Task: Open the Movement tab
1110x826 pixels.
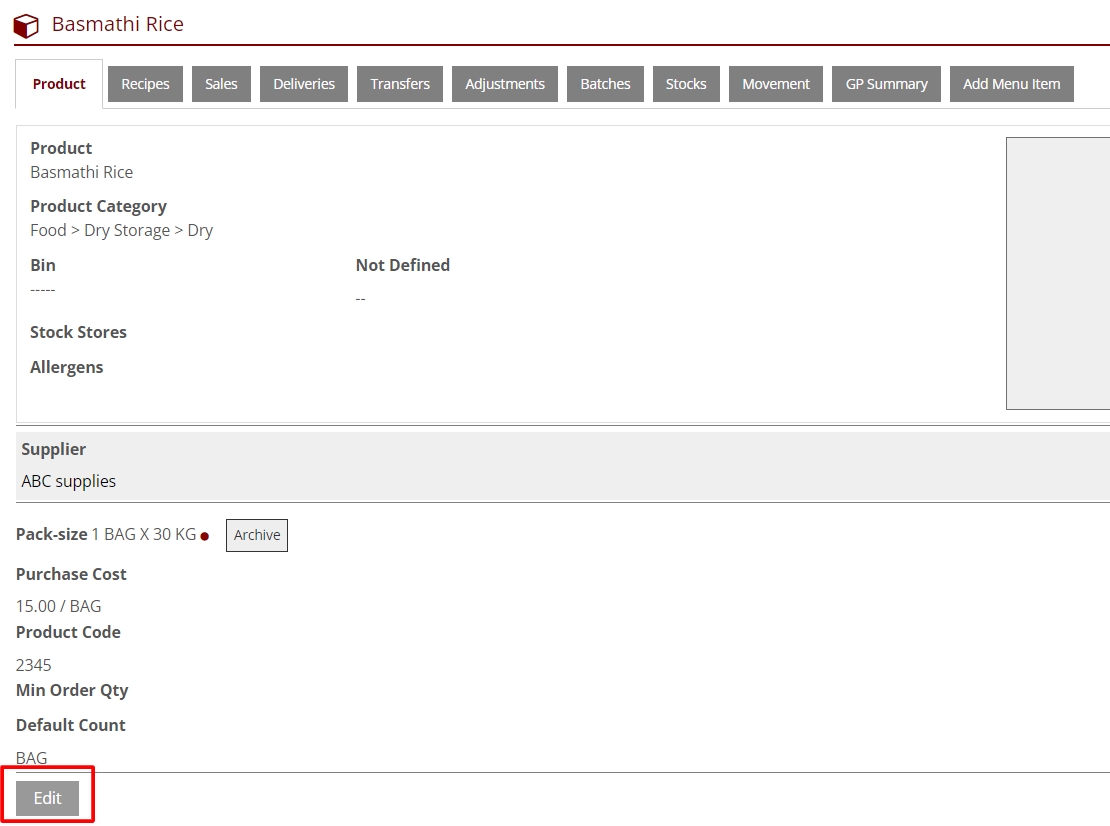Action: tap(776, 84)
